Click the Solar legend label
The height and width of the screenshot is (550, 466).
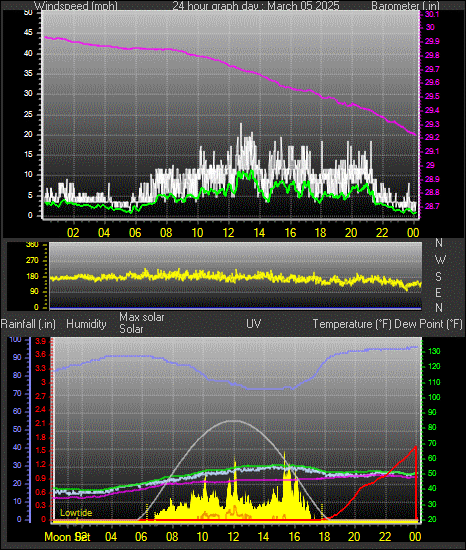(x=131, y=329)
